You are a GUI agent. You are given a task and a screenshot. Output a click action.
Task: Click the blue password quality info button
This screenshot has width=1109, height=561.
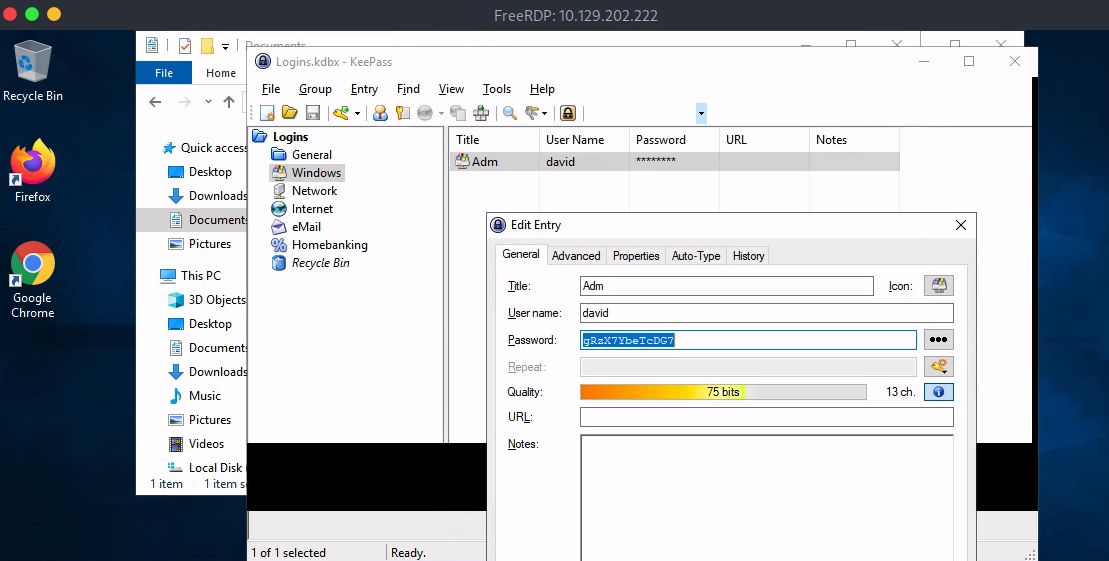(x=939, y=391)
